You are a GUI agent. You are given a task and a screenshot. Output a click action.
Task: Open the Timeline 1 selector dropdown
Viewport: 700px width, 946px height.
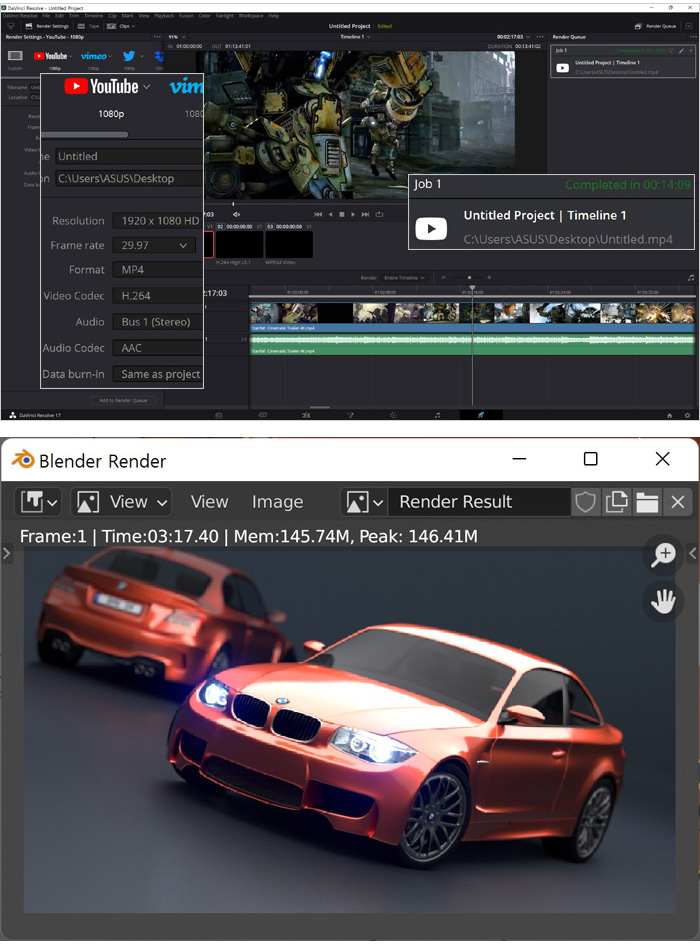[x=355, y=37]
